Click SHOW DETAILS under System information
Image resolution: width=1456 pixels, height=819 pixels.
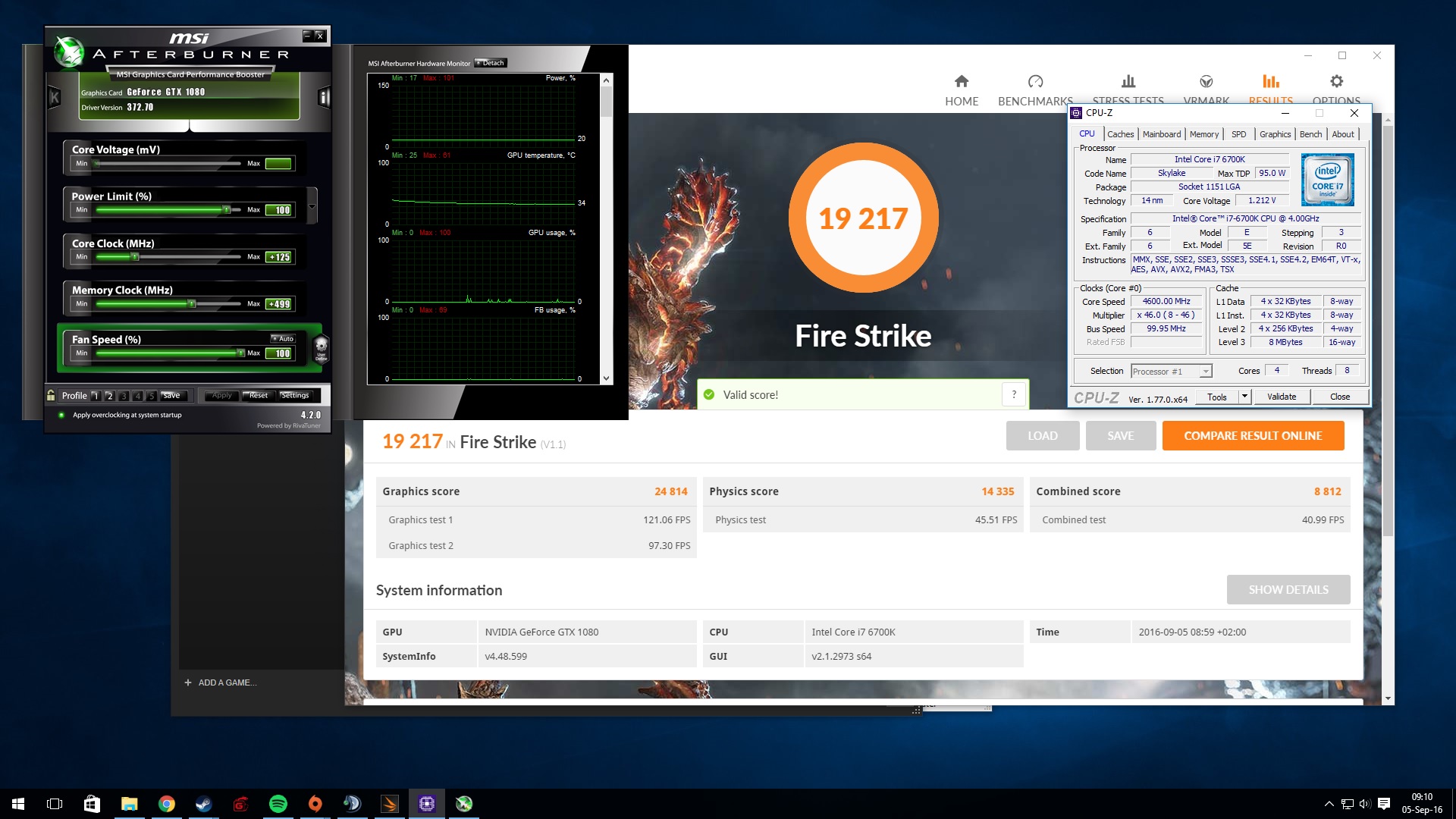click(1288, 590)
